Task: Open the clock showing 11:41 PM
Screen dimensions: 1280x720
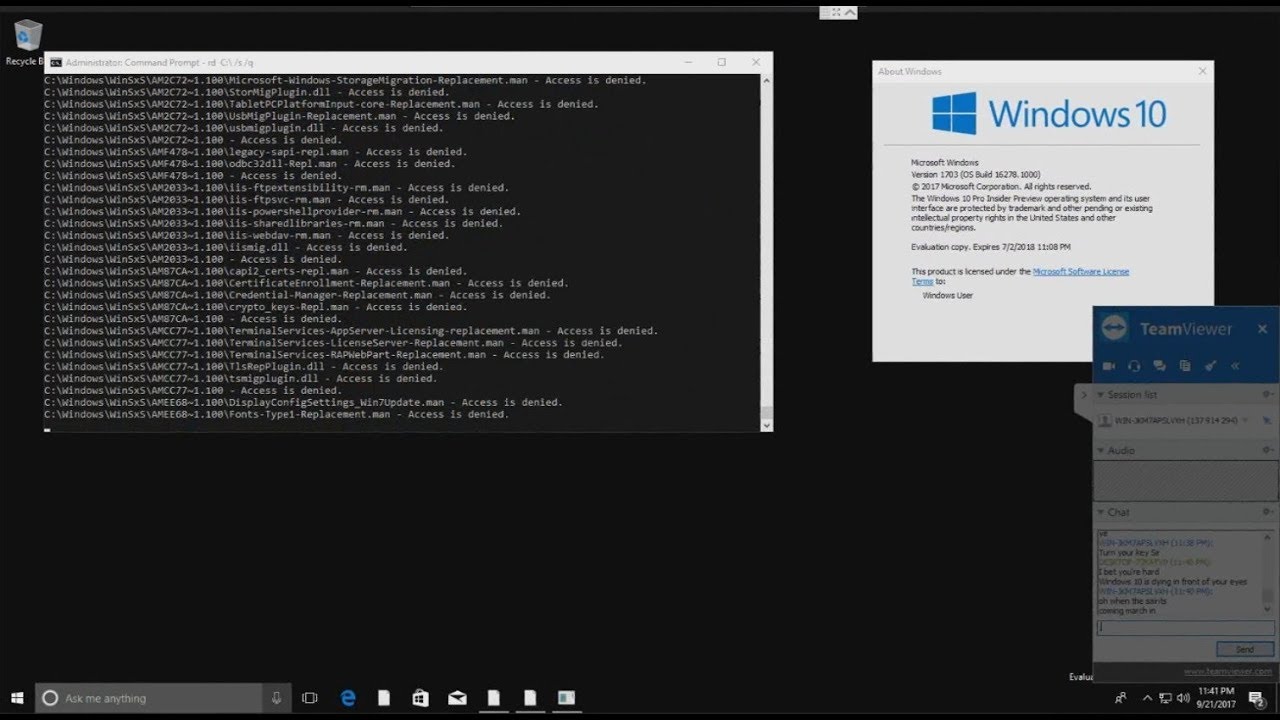Action: pyautogui.click(x=1217, y=698)
